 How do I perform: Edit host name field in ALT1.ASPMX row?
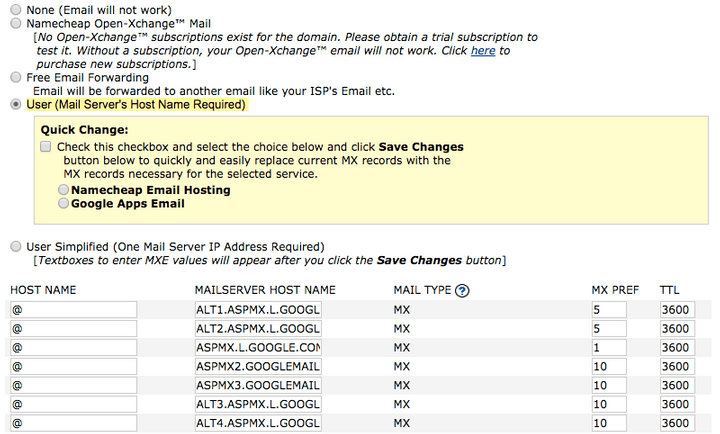point(73,310)
